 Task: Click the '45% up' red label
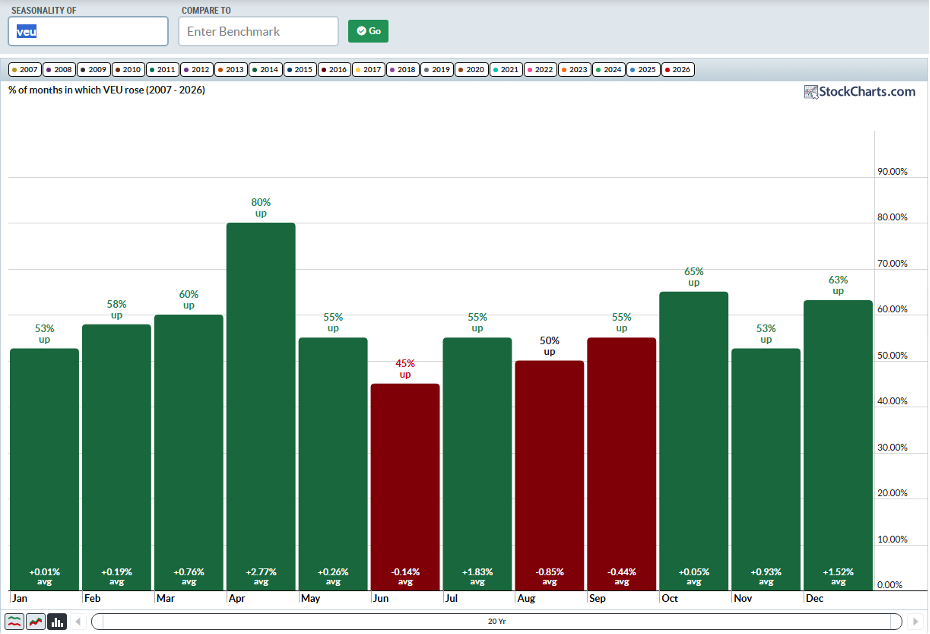point(405,368)
